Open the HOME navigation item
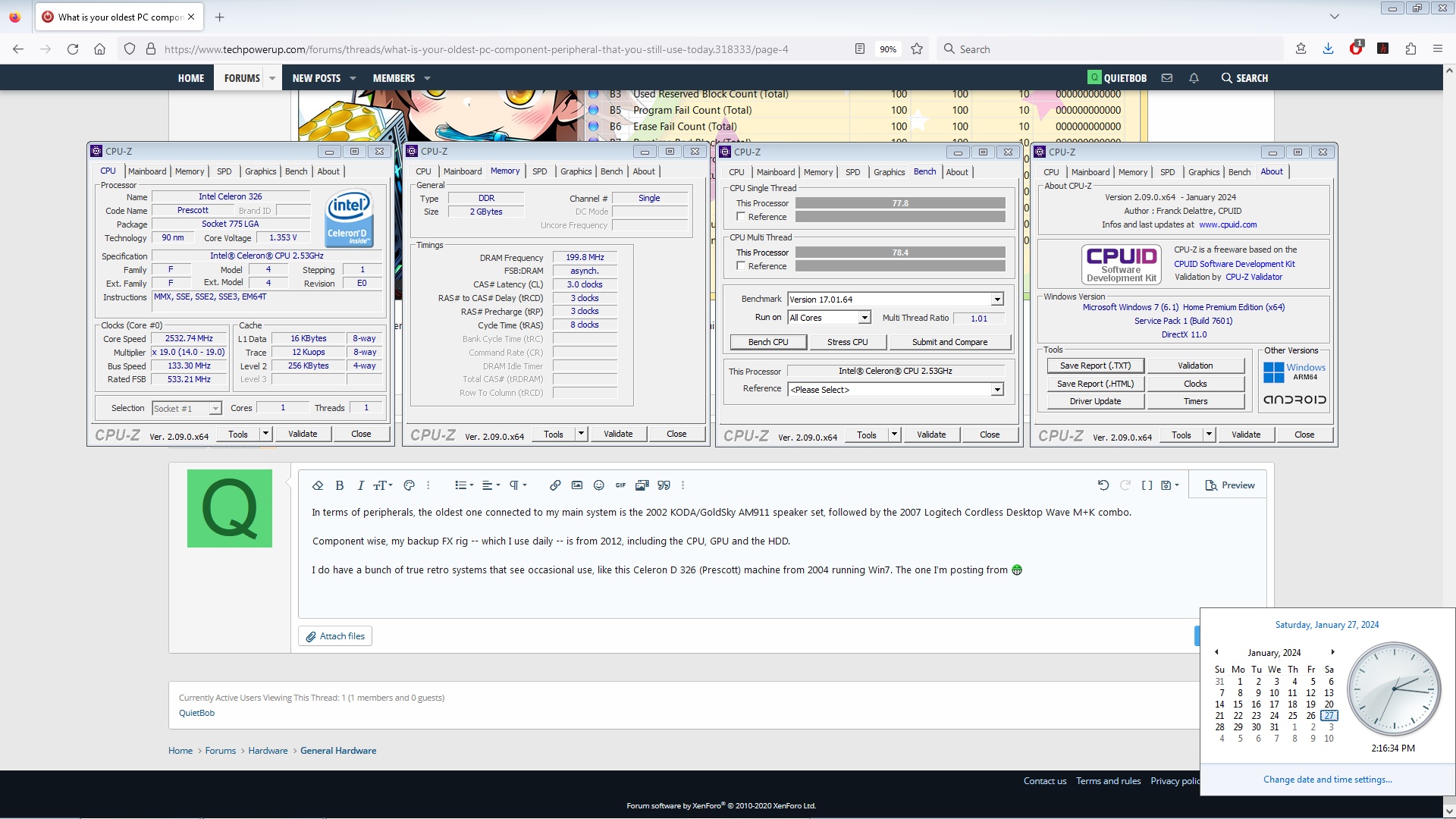Viewport: 1456px width, 819px height. 191,78
